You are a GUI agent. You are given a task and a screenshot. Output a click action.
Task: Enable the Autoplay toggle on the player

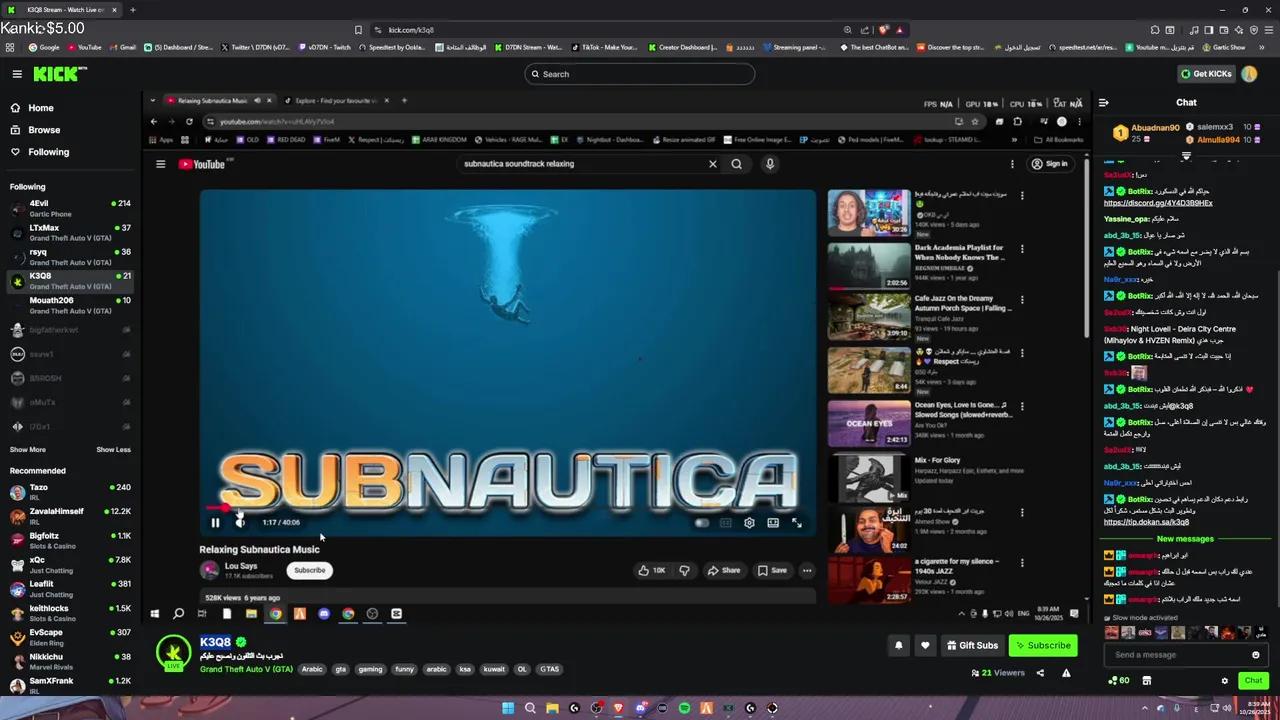click(703, 522)
